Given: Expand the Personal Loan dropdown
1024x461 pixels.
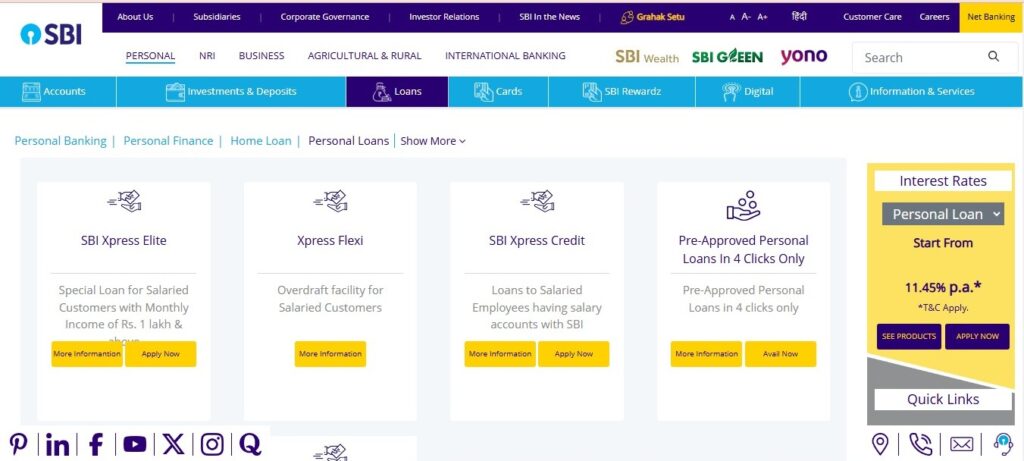Looking at the screenshot, I should (942, 214).
